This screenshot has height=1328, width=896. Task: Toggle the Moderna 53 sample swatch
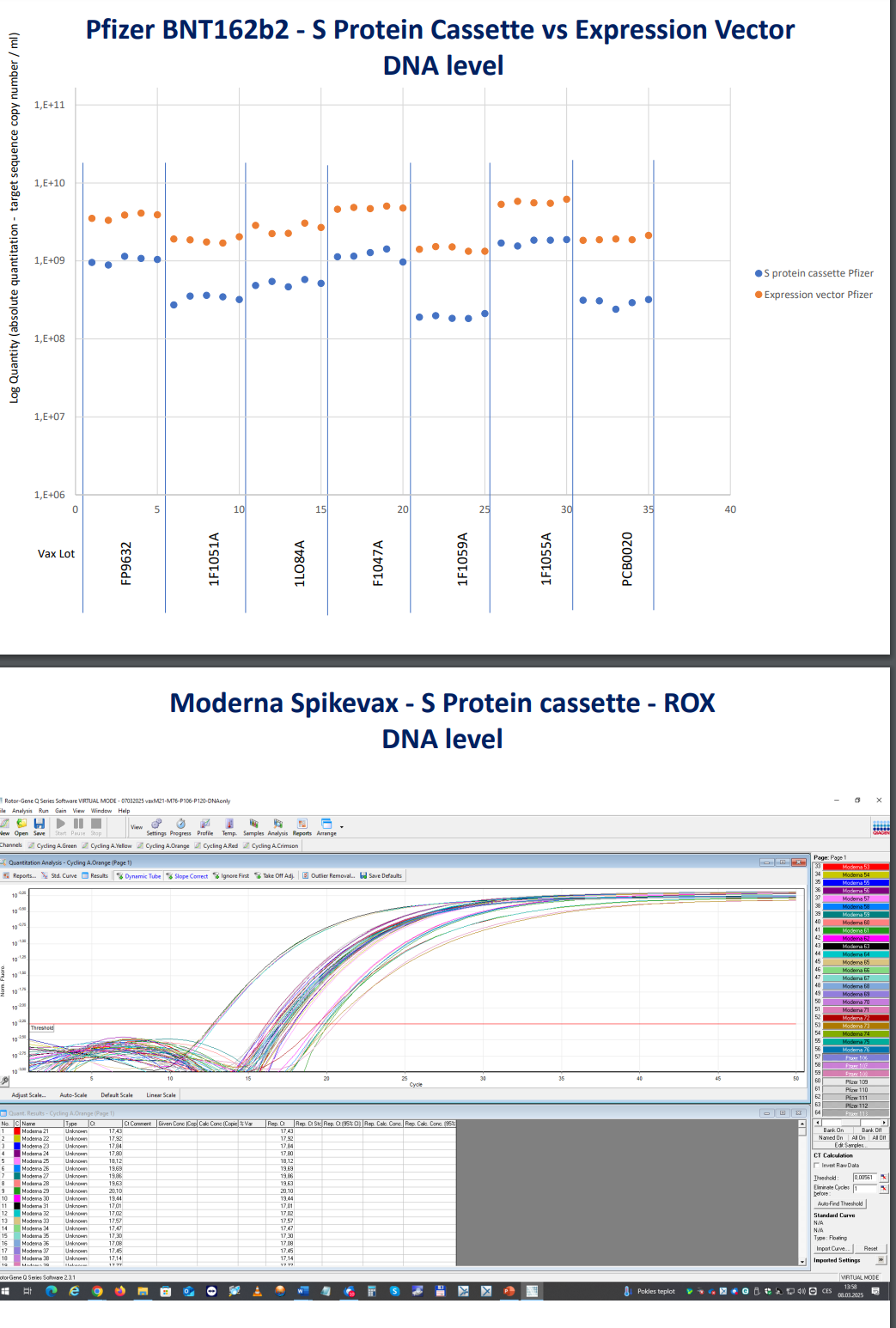(x=856, y=867)
